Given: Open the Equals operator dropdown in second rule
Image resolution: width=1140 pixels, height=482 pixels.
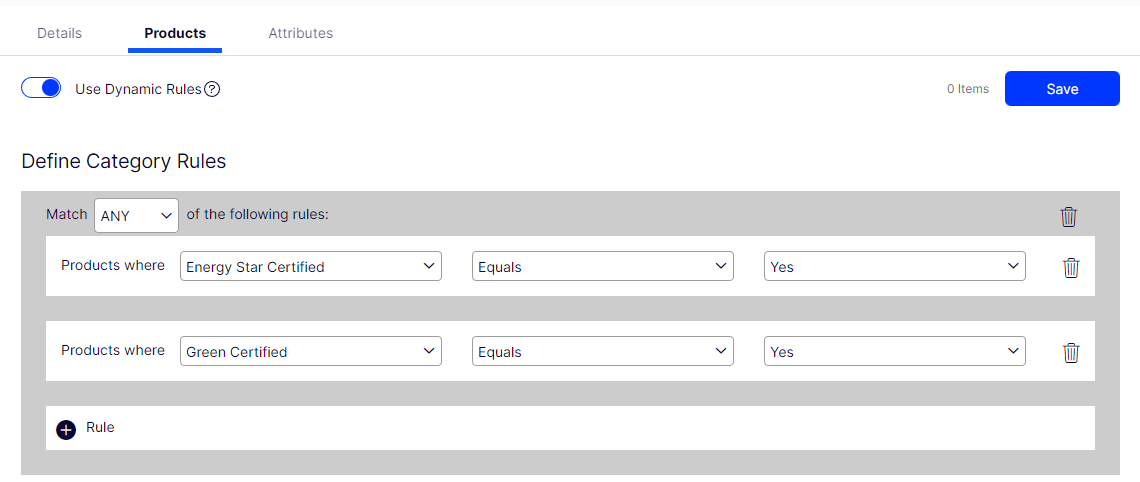Looking at the screenshot, I should (x=602, y=352).
